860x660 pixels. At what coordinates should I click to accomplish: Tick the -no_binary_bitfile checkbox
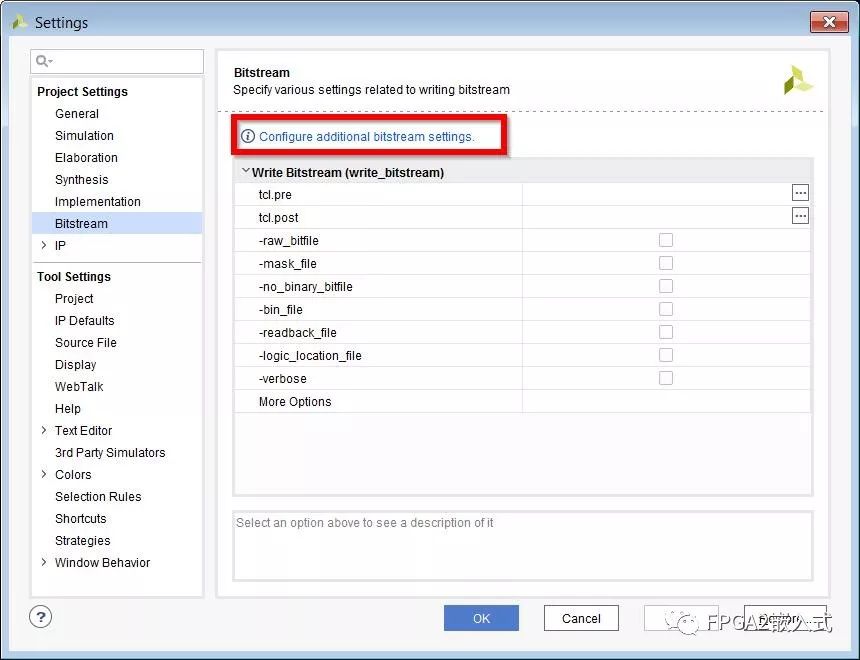click(666, 286)
